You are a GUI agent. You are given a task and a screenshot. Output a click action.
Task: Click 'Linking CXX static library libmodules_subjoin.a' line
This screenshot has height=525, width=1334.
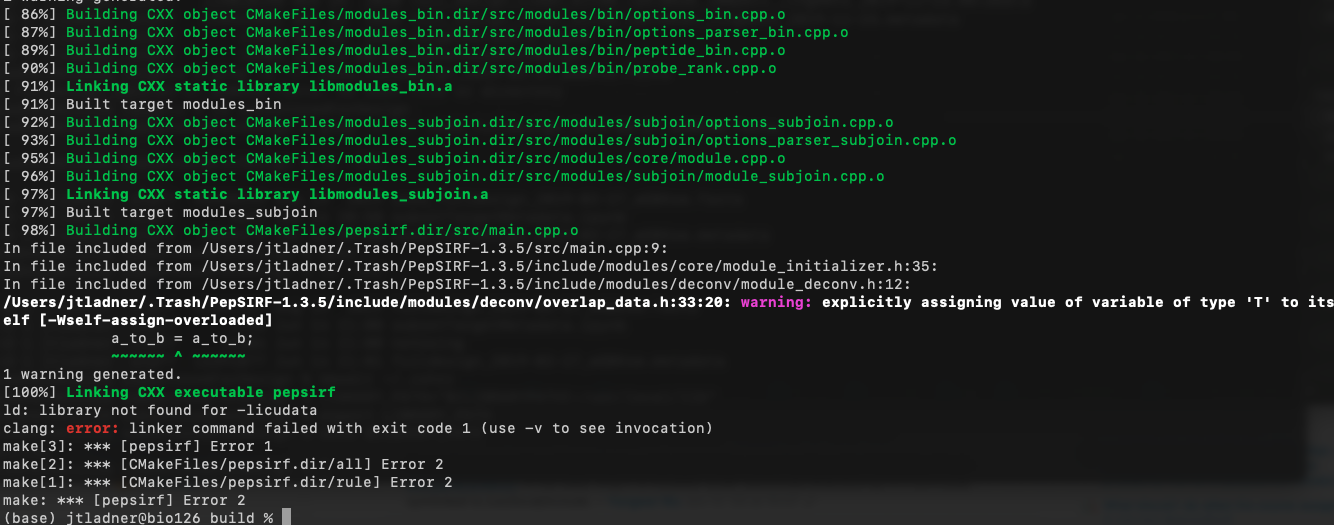246,194
